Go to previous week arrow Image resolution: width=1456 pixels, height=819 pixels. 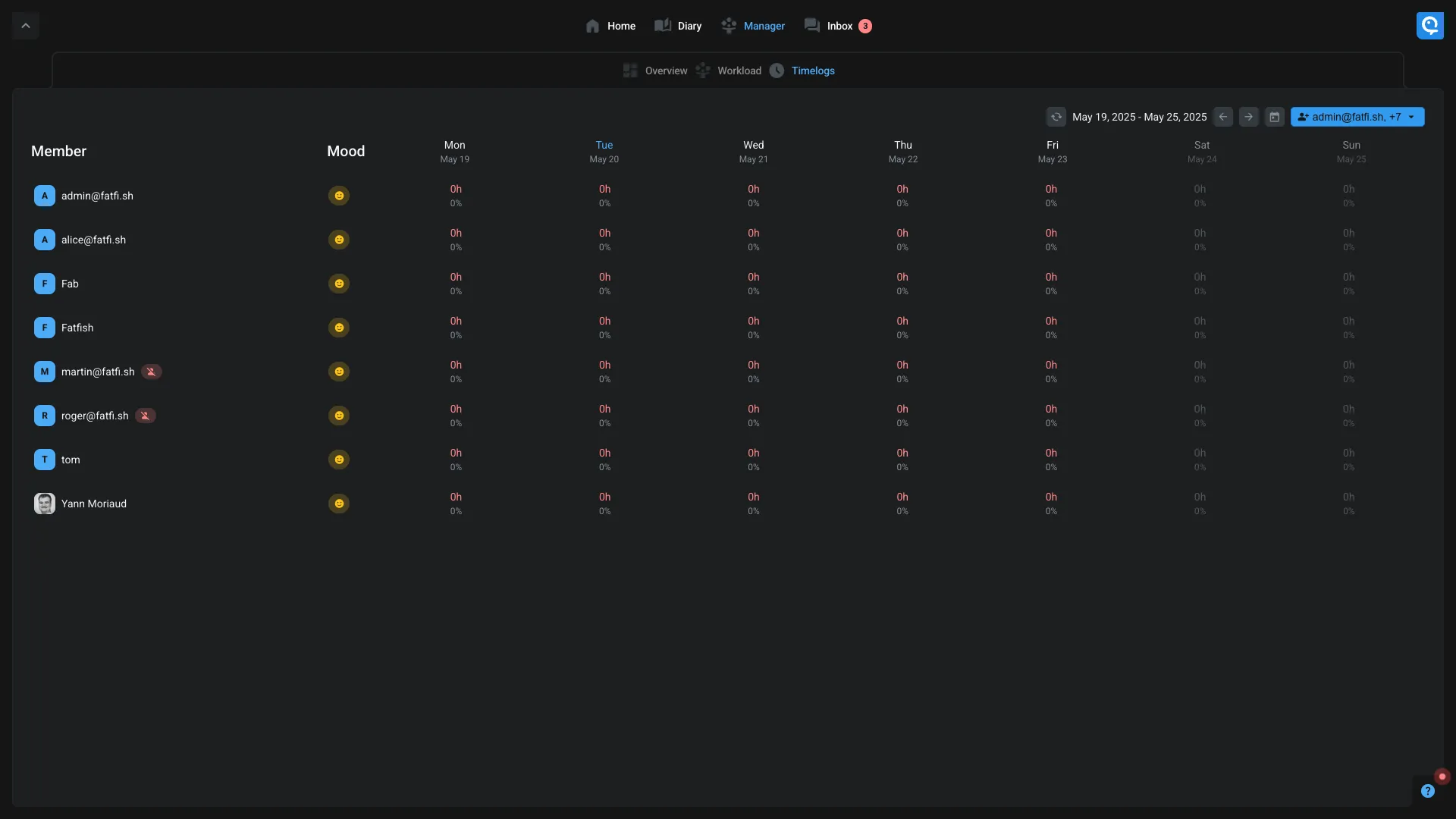pyautogui.click(x=1222, y=117)
